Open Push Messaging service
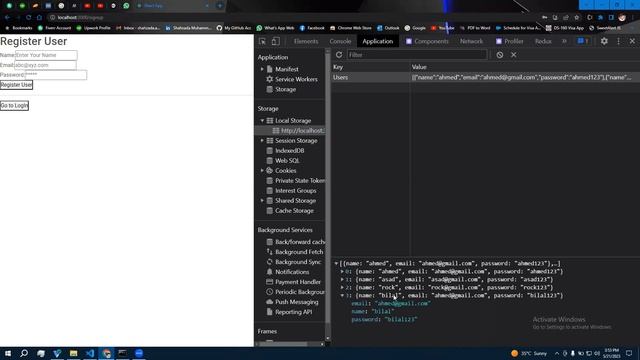 pyautogui.click(x=296, y=302)
